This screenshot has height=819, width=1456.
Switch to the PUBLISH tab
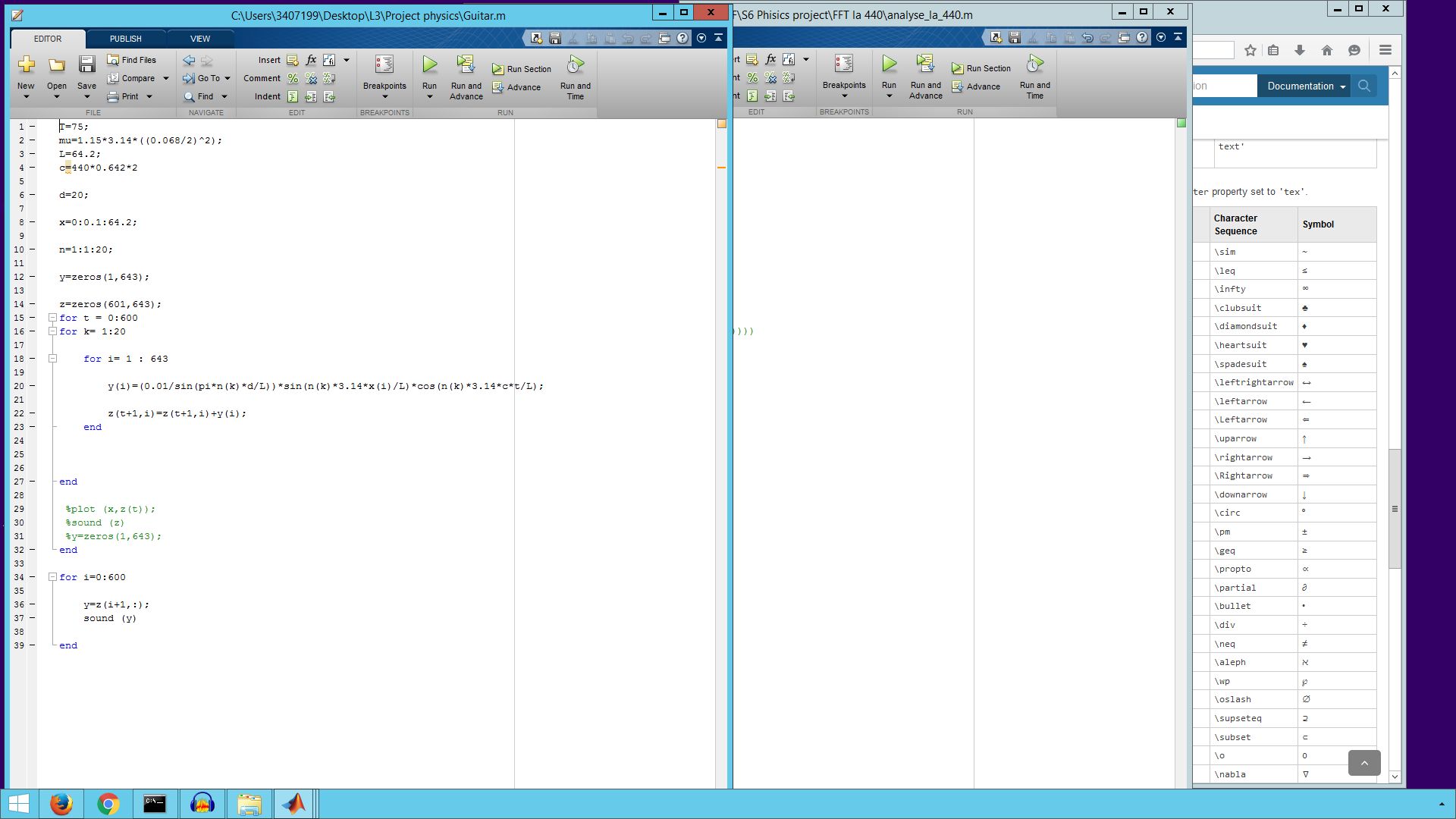pos(125,39)
